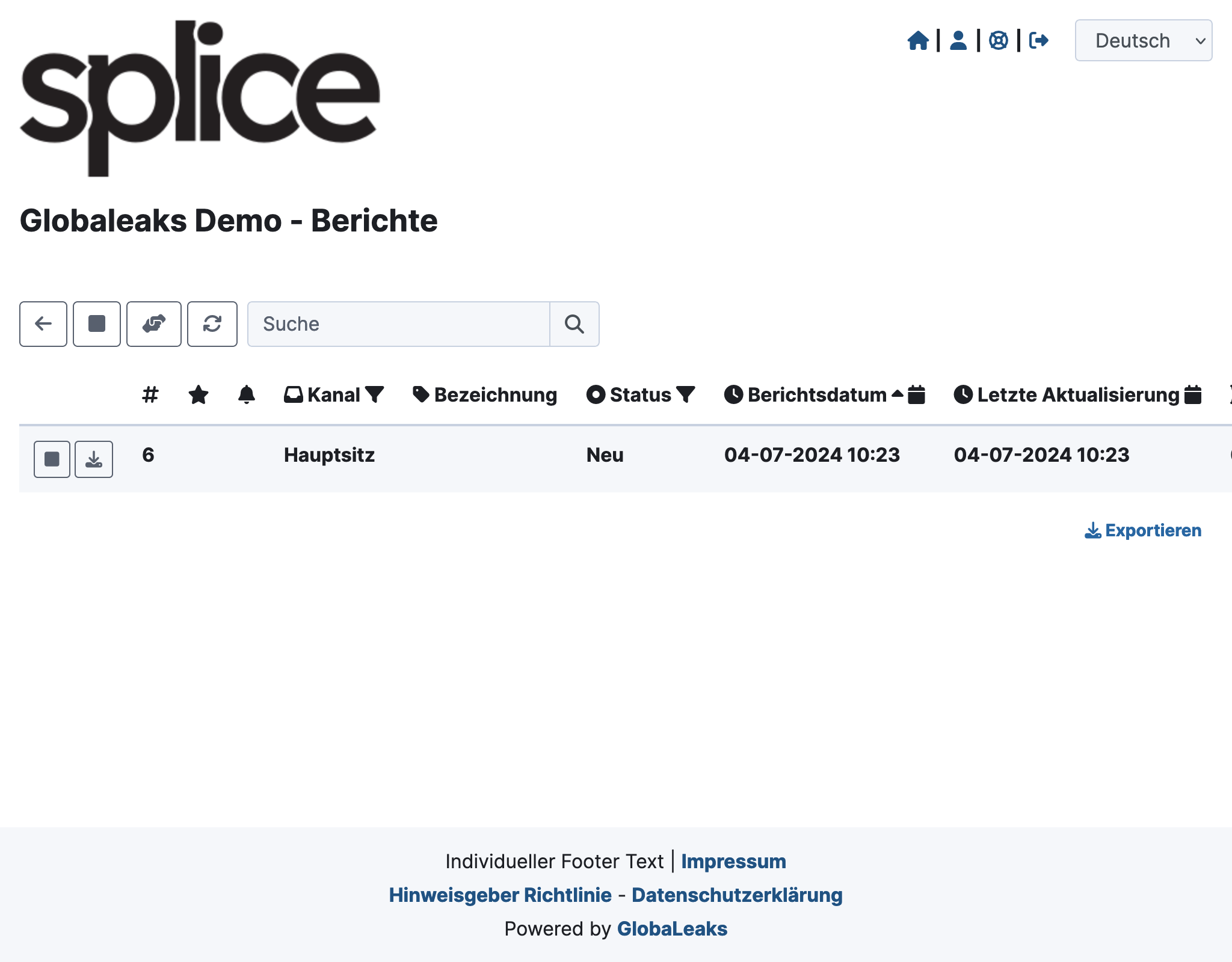Click the search magnifier button
1232x962 pixels.
[x=575, y=324]
